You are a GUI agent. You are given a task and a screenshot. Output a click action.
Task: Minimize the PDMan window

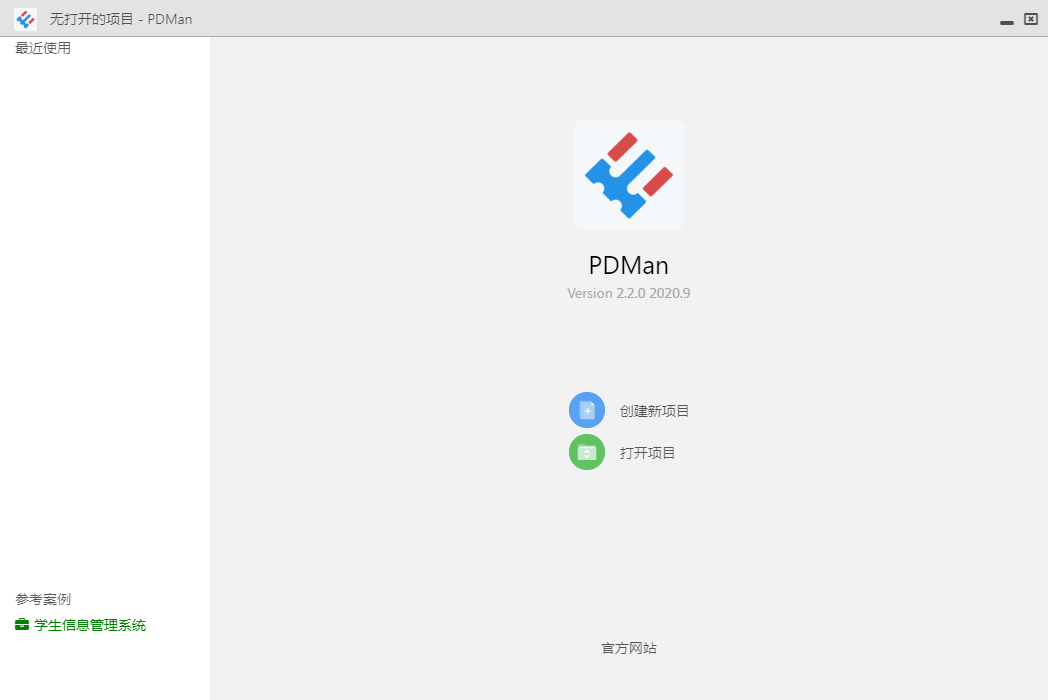click(1007, 22)
